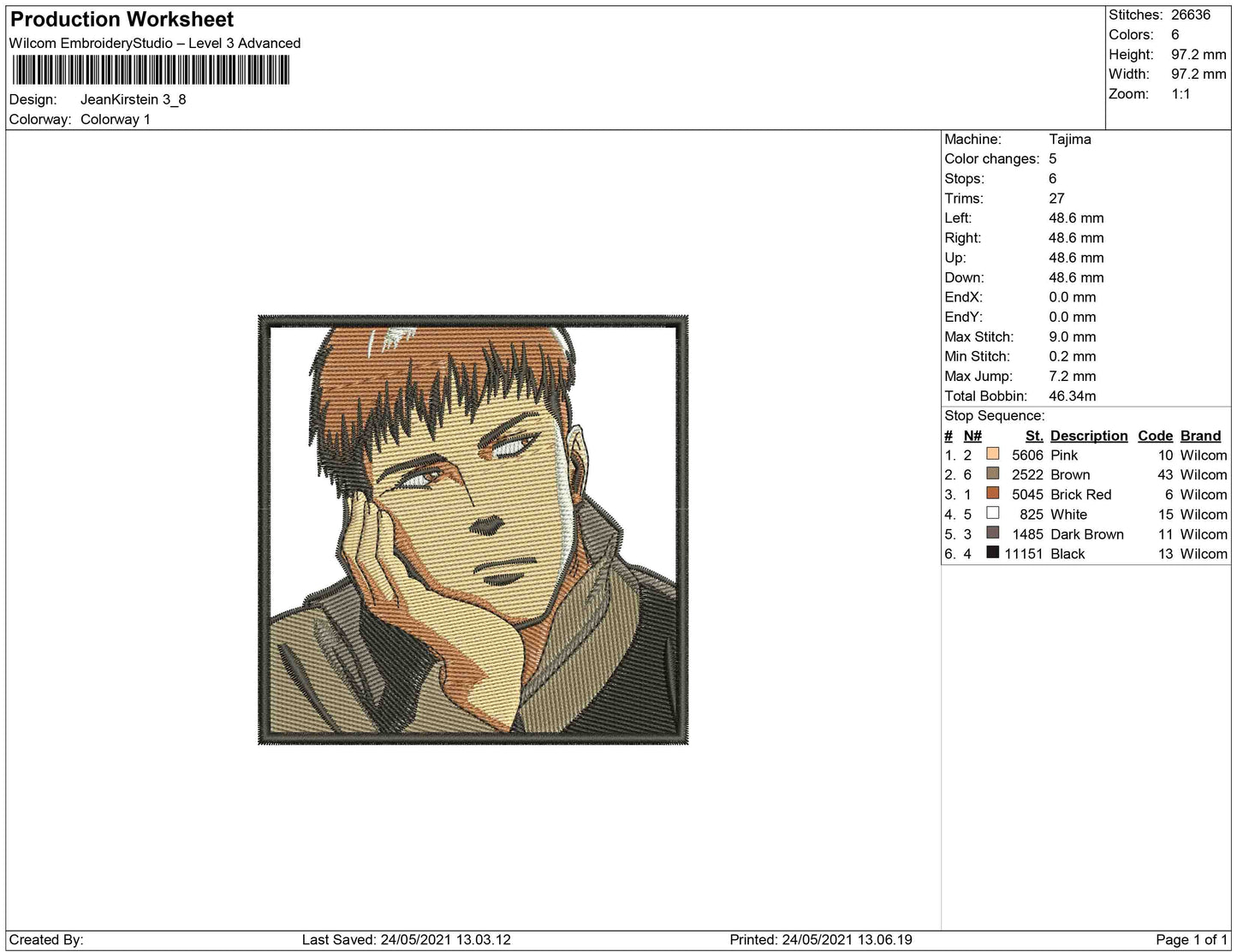Screen dimensions: 1237x952
Task: Click the Max Stitch value '9.0 mm'
Action: tap(1073, 336)
